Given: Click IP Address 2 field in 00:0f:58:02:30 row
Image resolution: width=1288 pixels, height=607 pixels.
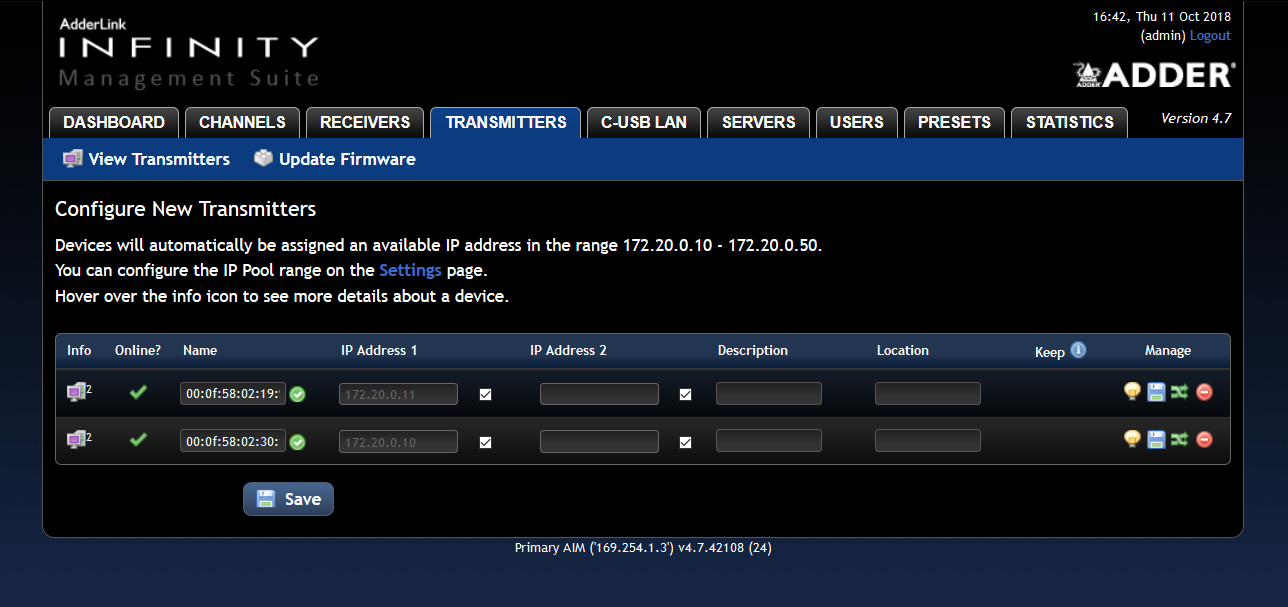Looking at the screenshot, I should pyautogui.click(x=599, y=441).
